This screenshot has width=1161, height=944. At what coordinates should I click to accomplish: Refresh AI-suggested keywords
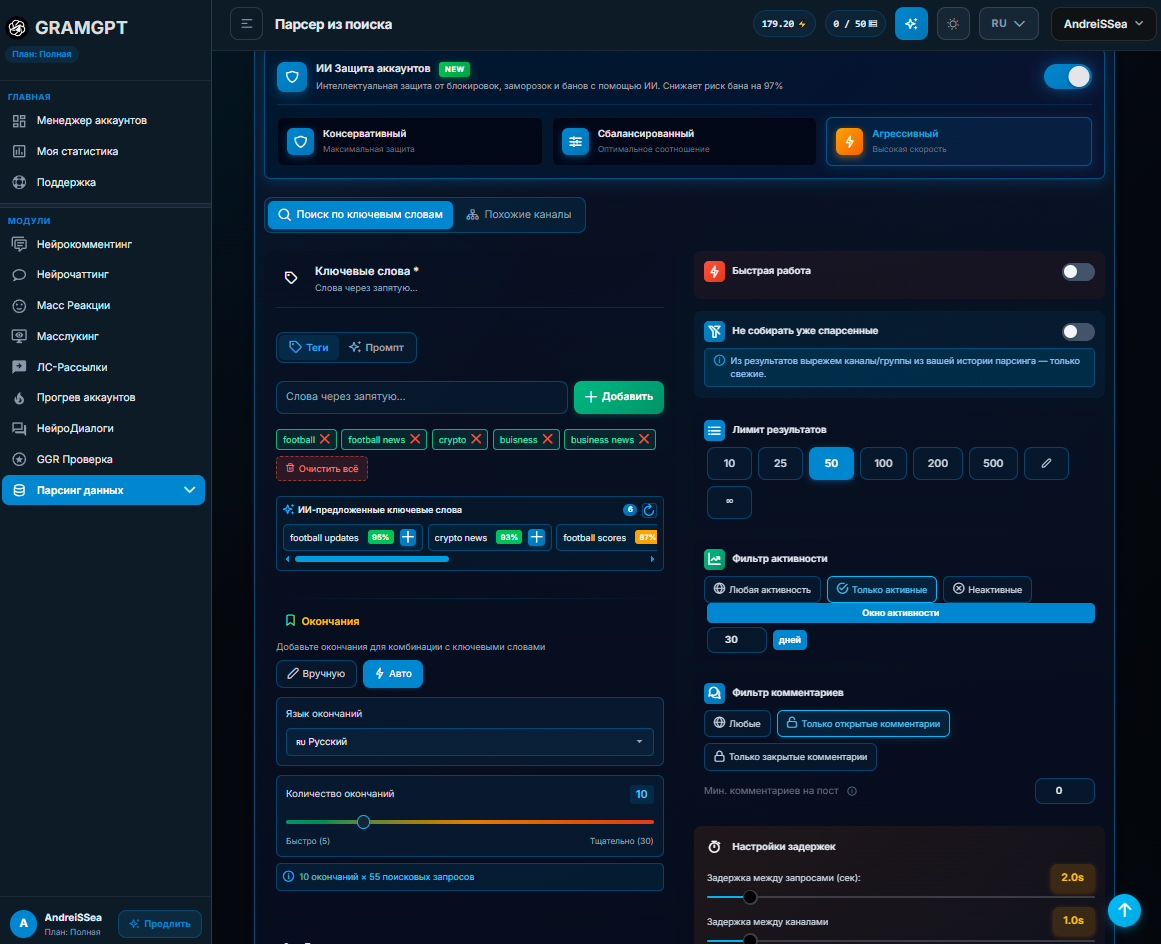pos(649,509)
